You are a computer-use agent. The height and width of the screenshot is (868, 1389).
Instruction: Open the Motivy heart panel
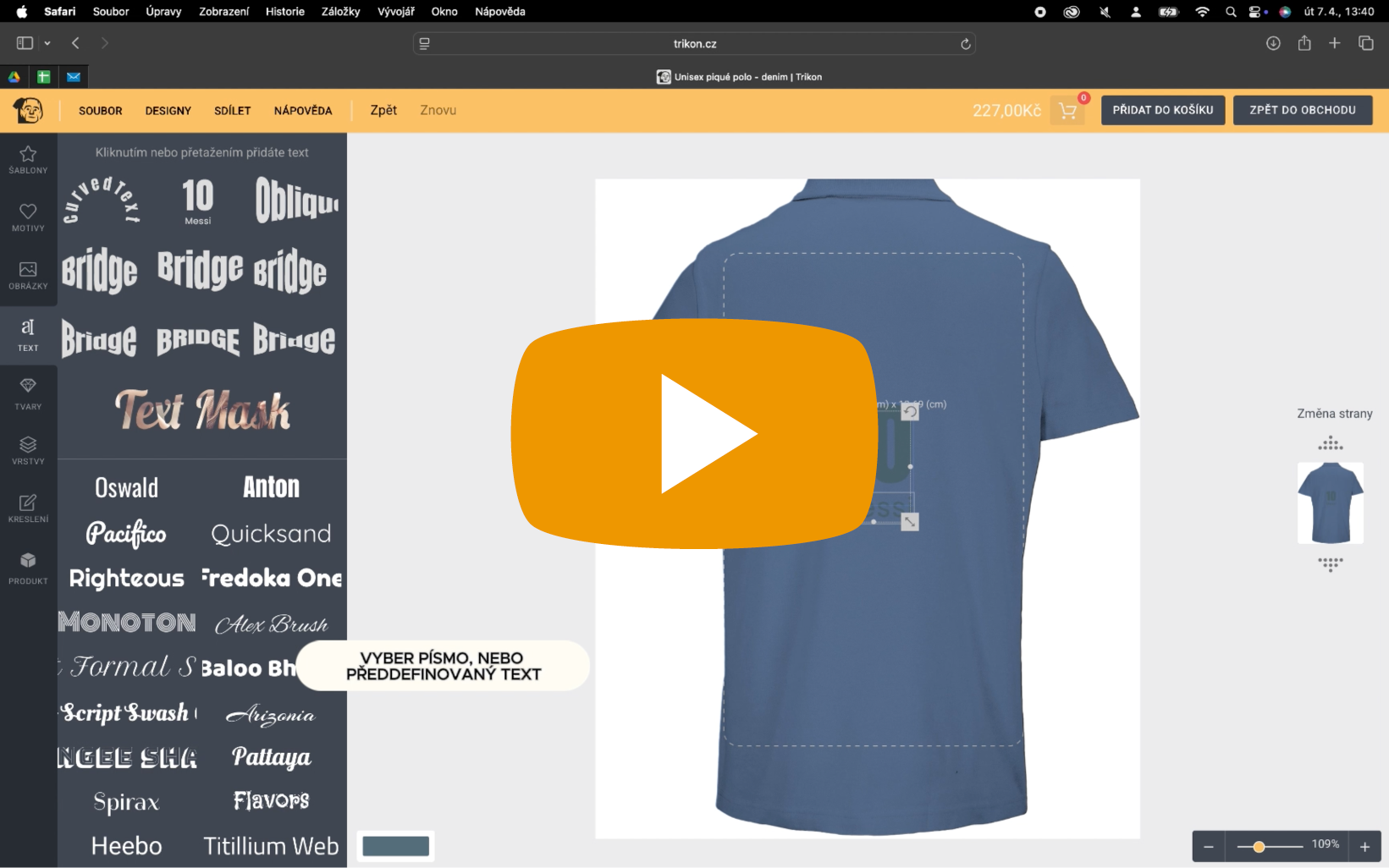tap(28, 217)
